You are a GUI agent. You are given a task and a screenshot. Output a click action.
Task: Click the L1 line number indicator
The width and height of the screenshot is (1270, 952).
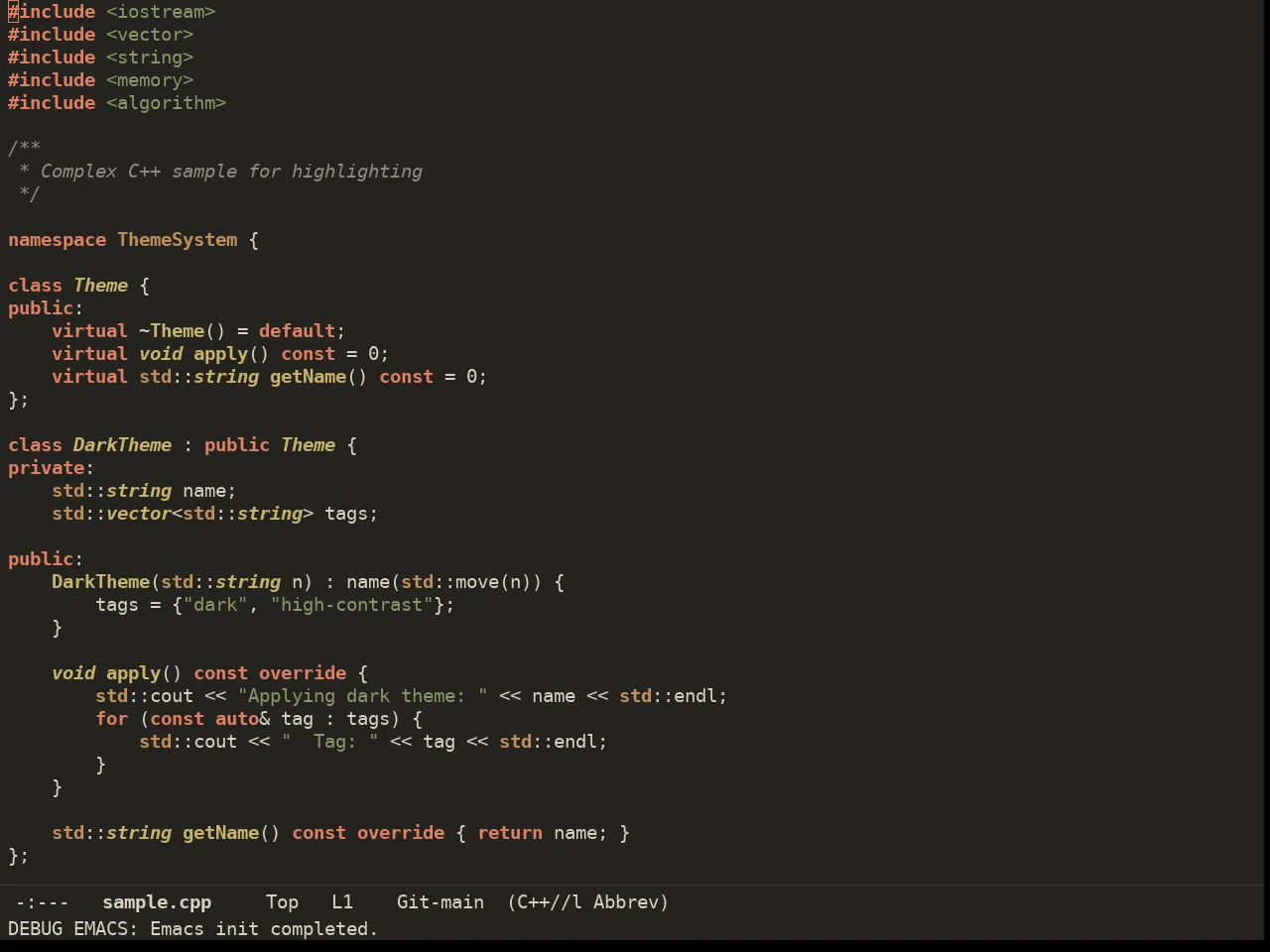pyautogui.click(x=342, y=902)
